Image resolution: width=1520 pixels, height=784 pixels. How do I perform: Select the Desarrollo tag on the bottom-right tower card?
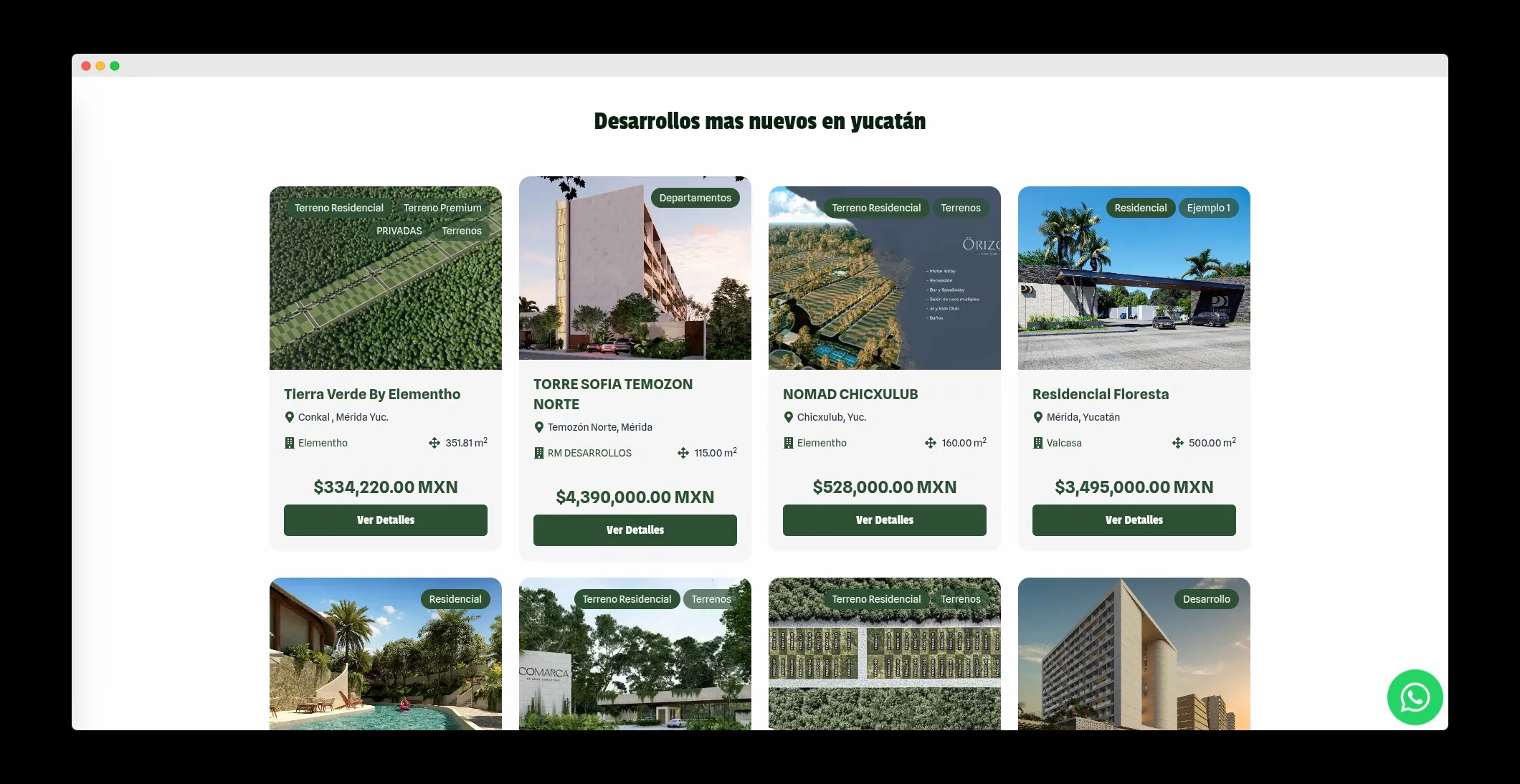[1207, 598]
